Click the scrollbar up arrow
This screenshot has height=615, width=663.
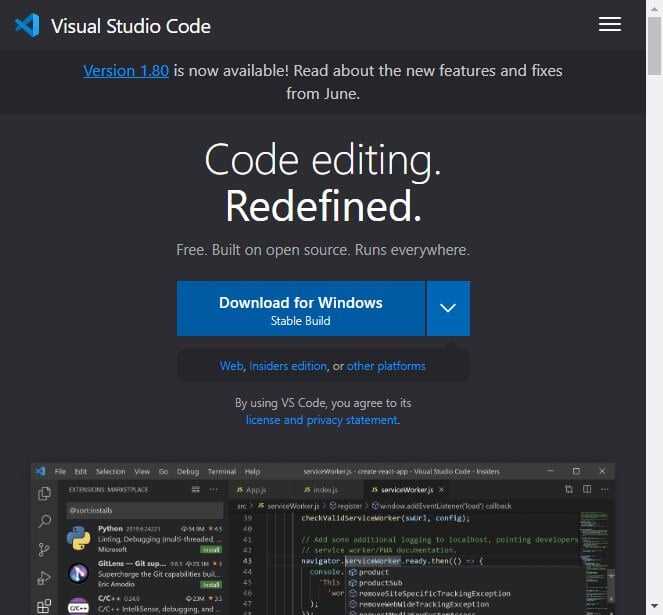click(655, 7)
